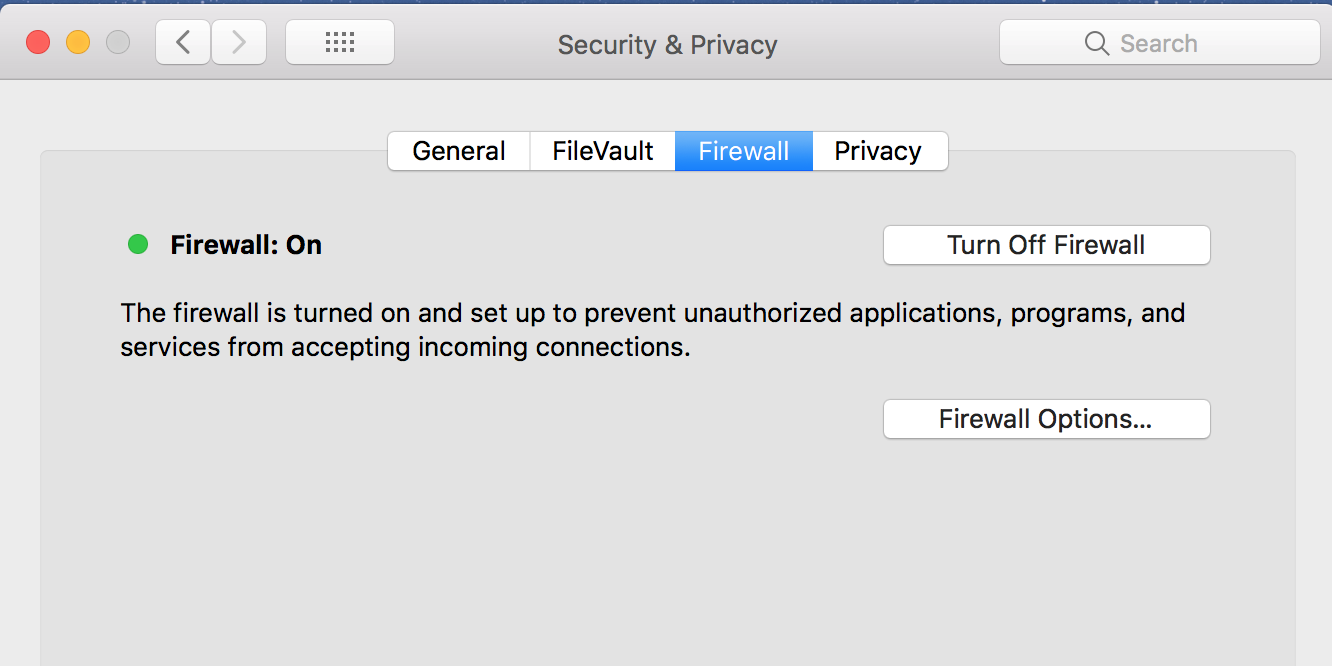Click the "Firewall: On" status label
1332x666 pixels.
point(246,245)
